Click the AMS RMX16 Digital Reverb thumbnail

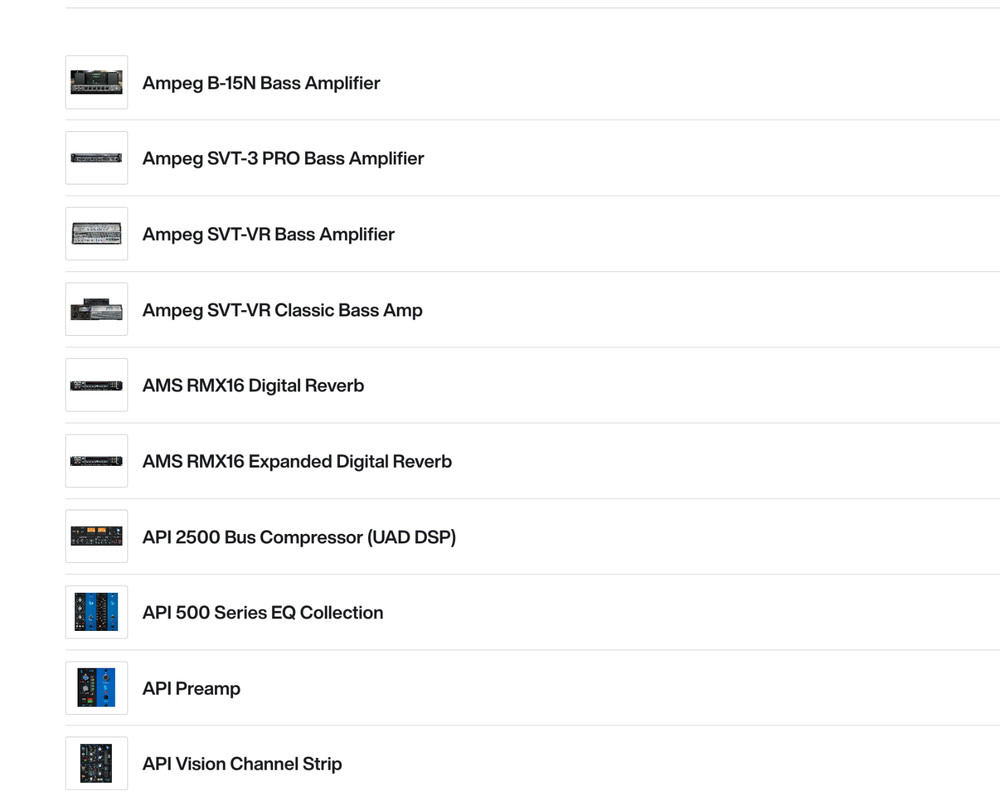[96, 385]
